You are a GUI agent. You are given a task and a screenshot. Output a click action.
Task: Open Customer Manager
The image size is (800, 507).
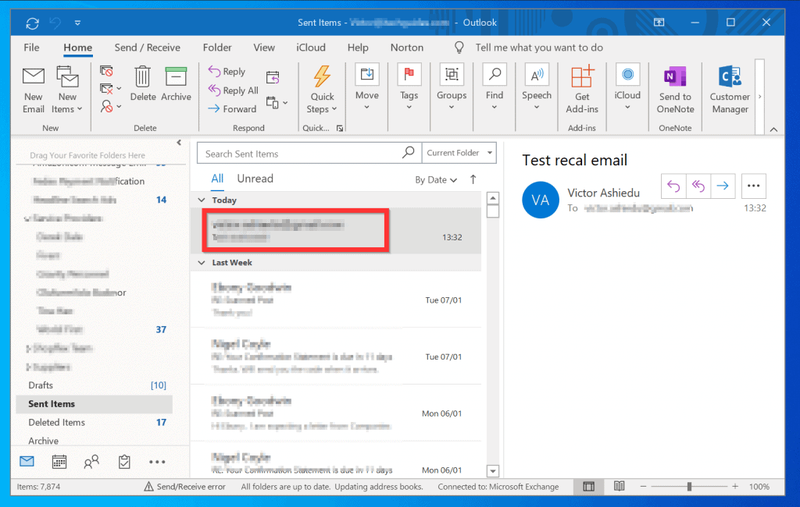click(730, 90)
